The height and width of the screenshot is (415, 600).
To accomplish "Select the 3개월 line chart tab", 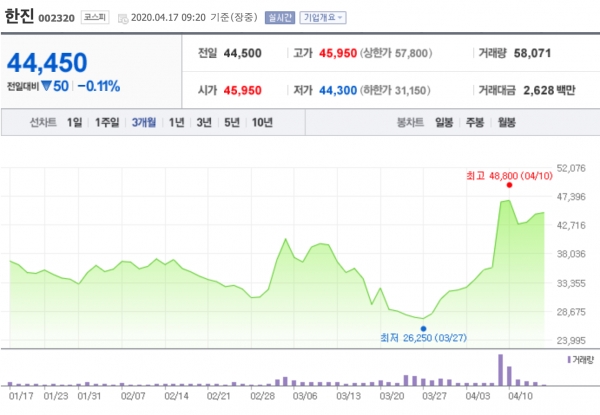I will pyautogui.click(x=144, y=122).
